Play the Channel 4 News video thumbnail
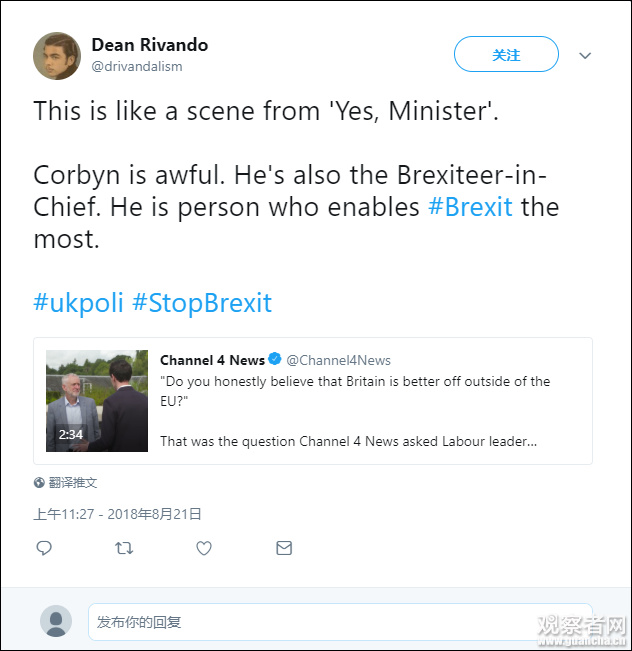This screenshot has width=632, height=651. point(97,400)
